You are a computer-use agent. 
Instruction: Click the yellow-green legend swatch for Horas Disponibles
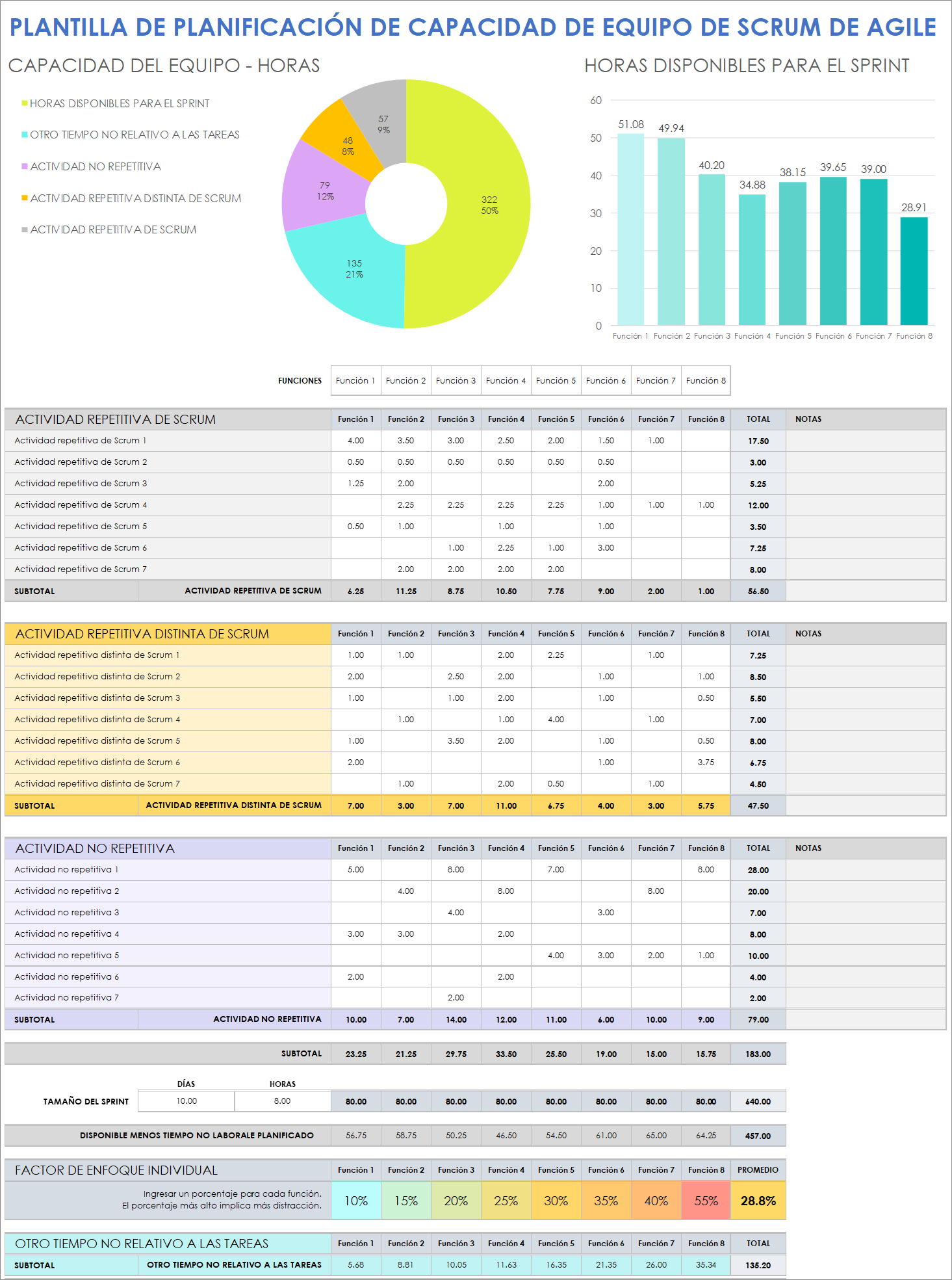(25, 103)
